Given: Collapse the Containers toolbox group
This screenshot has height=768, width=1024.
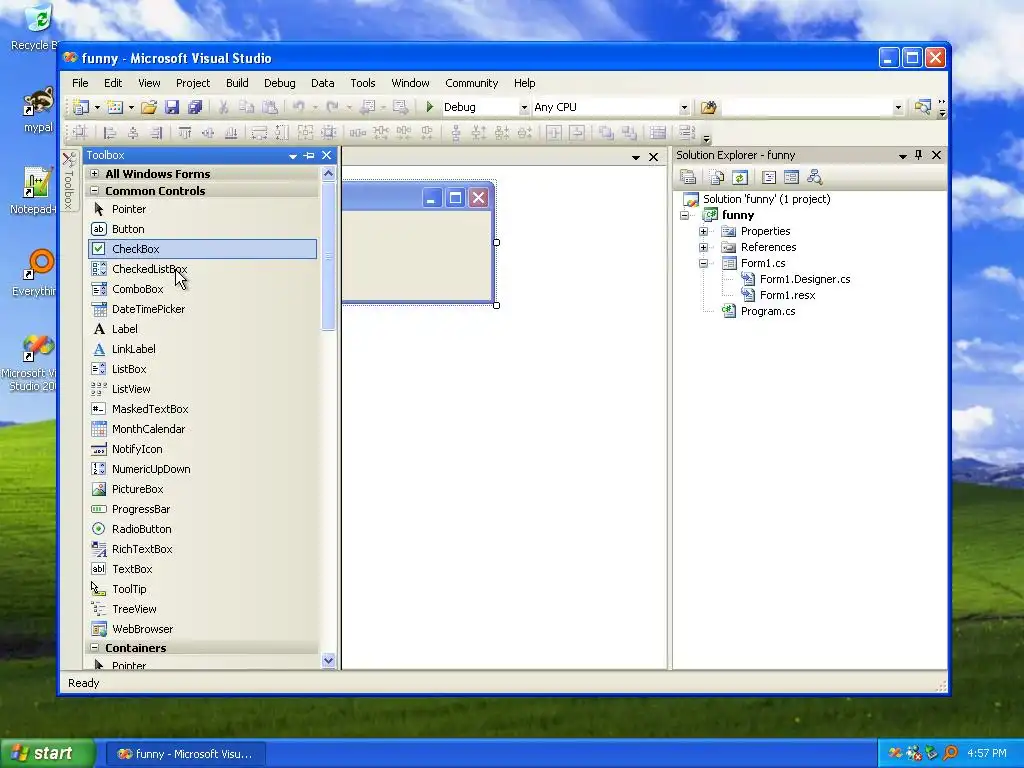Looking at the screenshot, I should (x=95, y=648).
